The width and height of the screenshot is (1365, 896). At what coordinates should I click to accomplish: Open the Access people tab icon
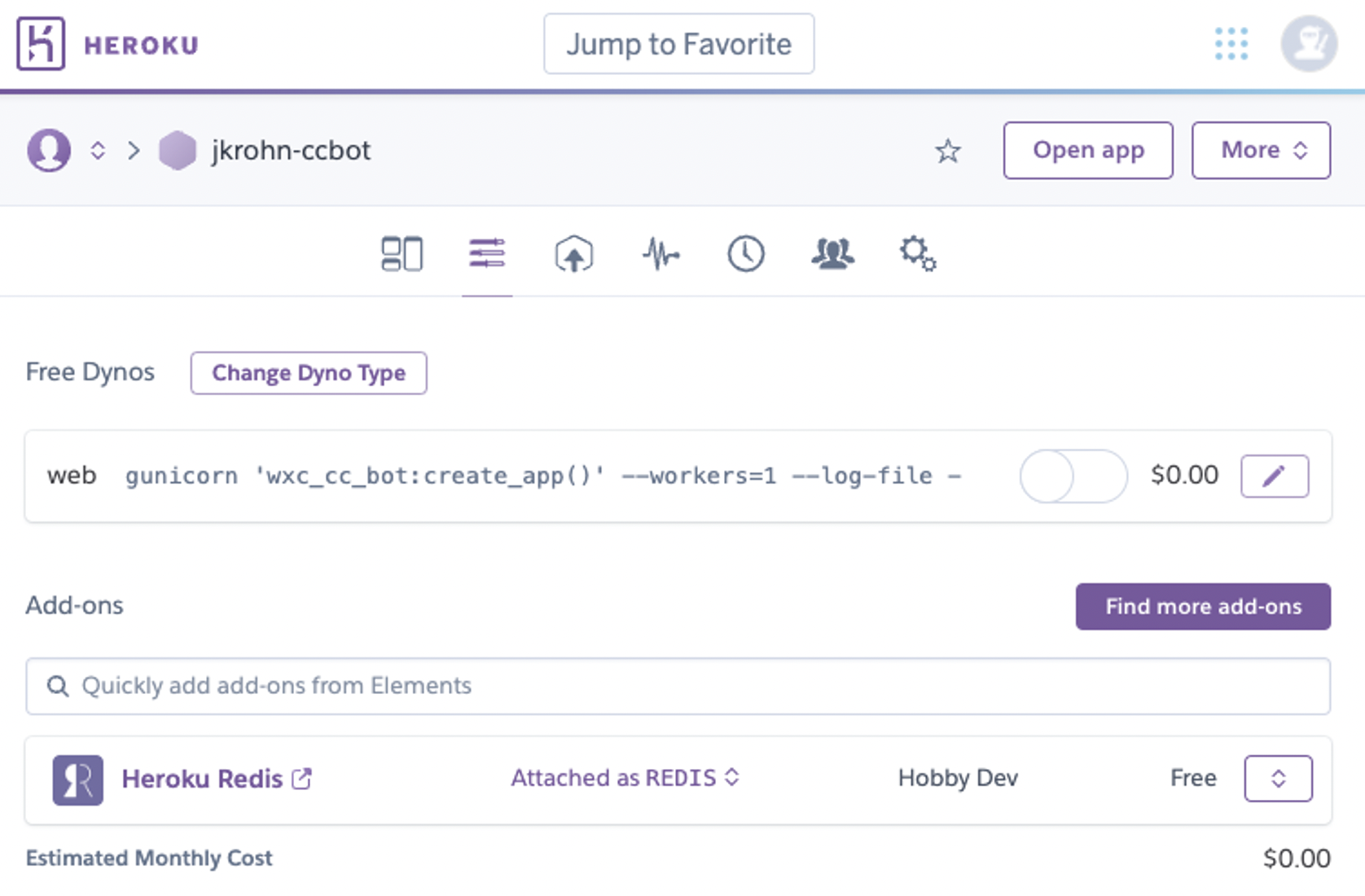832,253
